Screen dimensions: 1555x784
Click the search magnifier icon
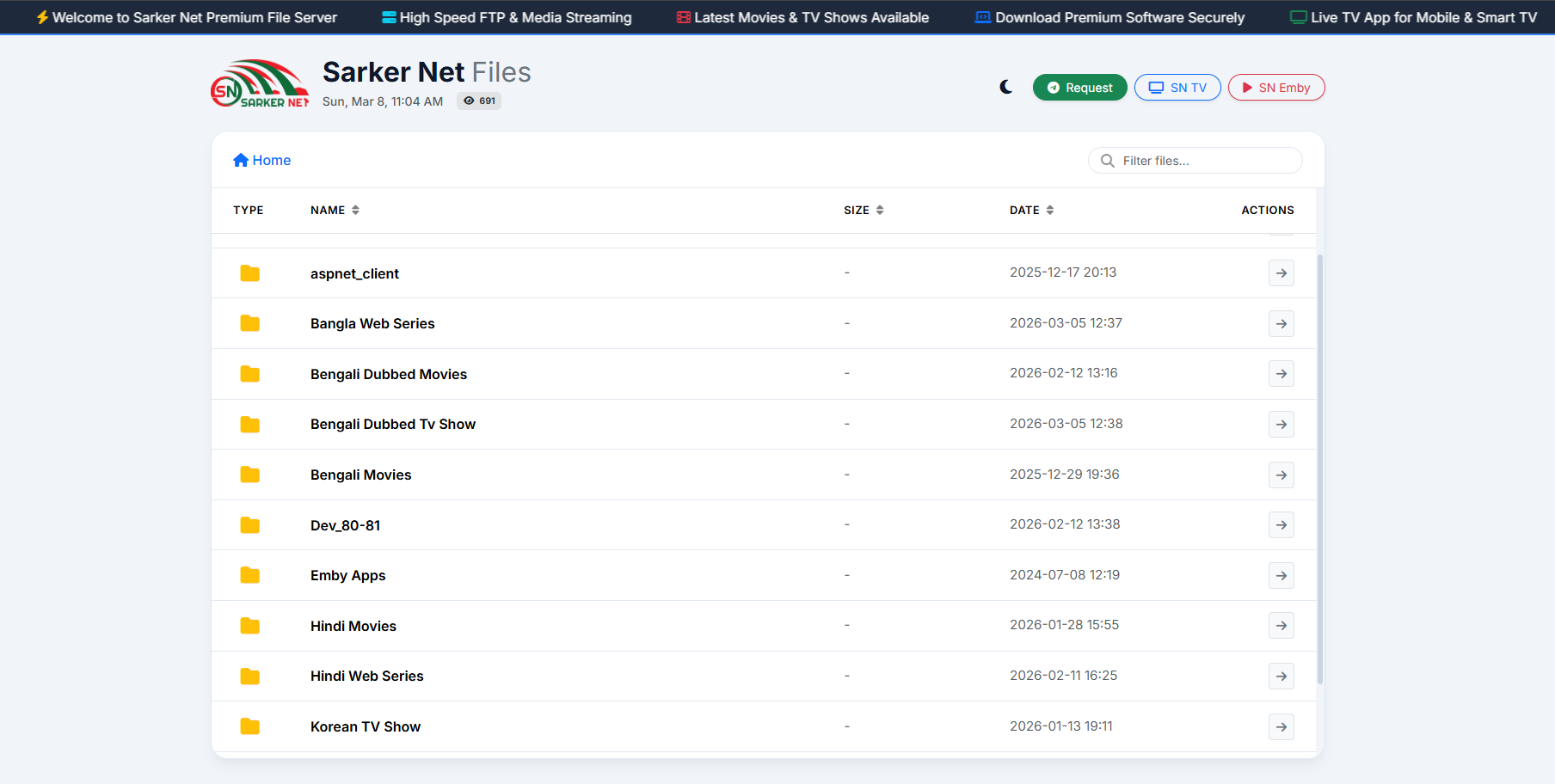(x=1108, y=161)
